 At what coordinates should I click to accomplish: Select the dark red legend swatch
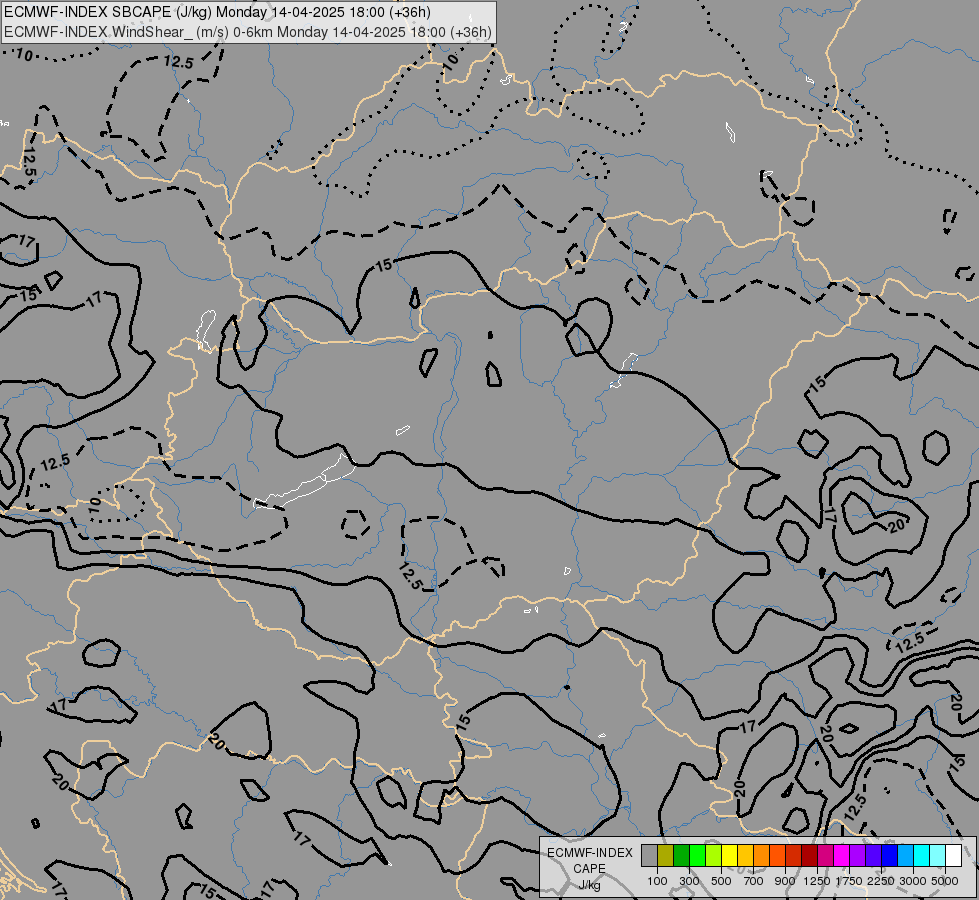[x=809, y=855]
